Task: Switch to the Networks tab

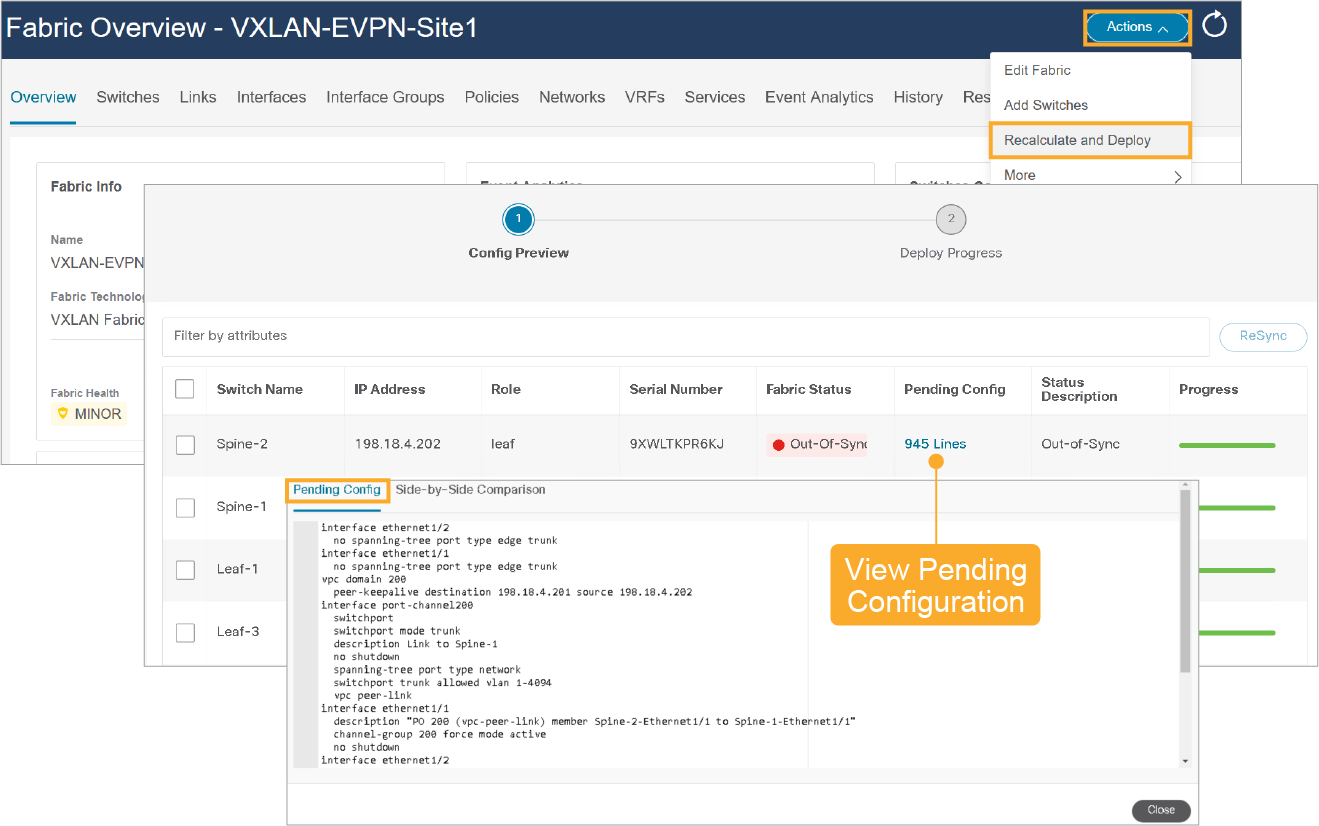Action: (x=572, y=97)
